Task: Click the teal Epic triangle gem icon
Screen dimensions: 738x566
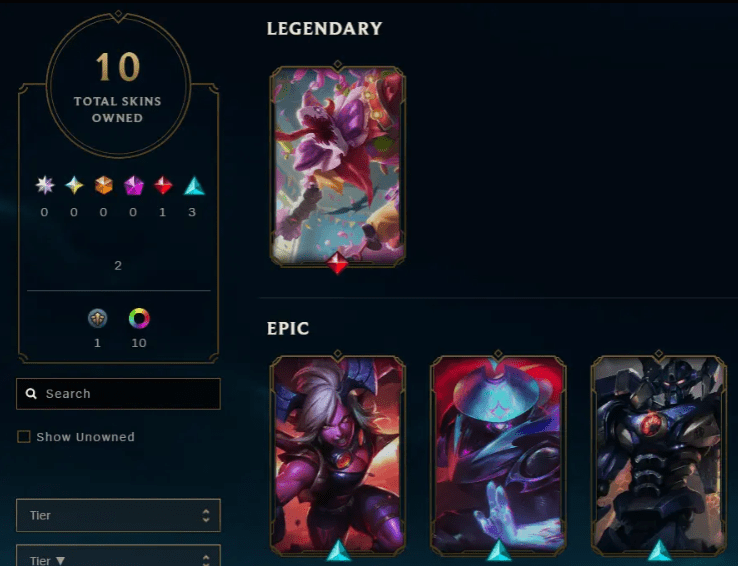Action: (x=194, y=186)
